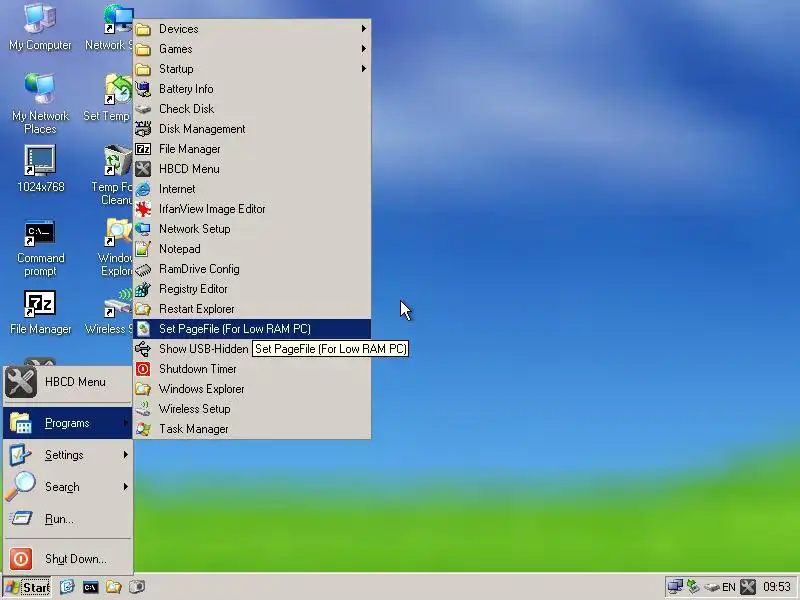
Task: Choose Shut Down... in Start menu
Action: [67, 559]
